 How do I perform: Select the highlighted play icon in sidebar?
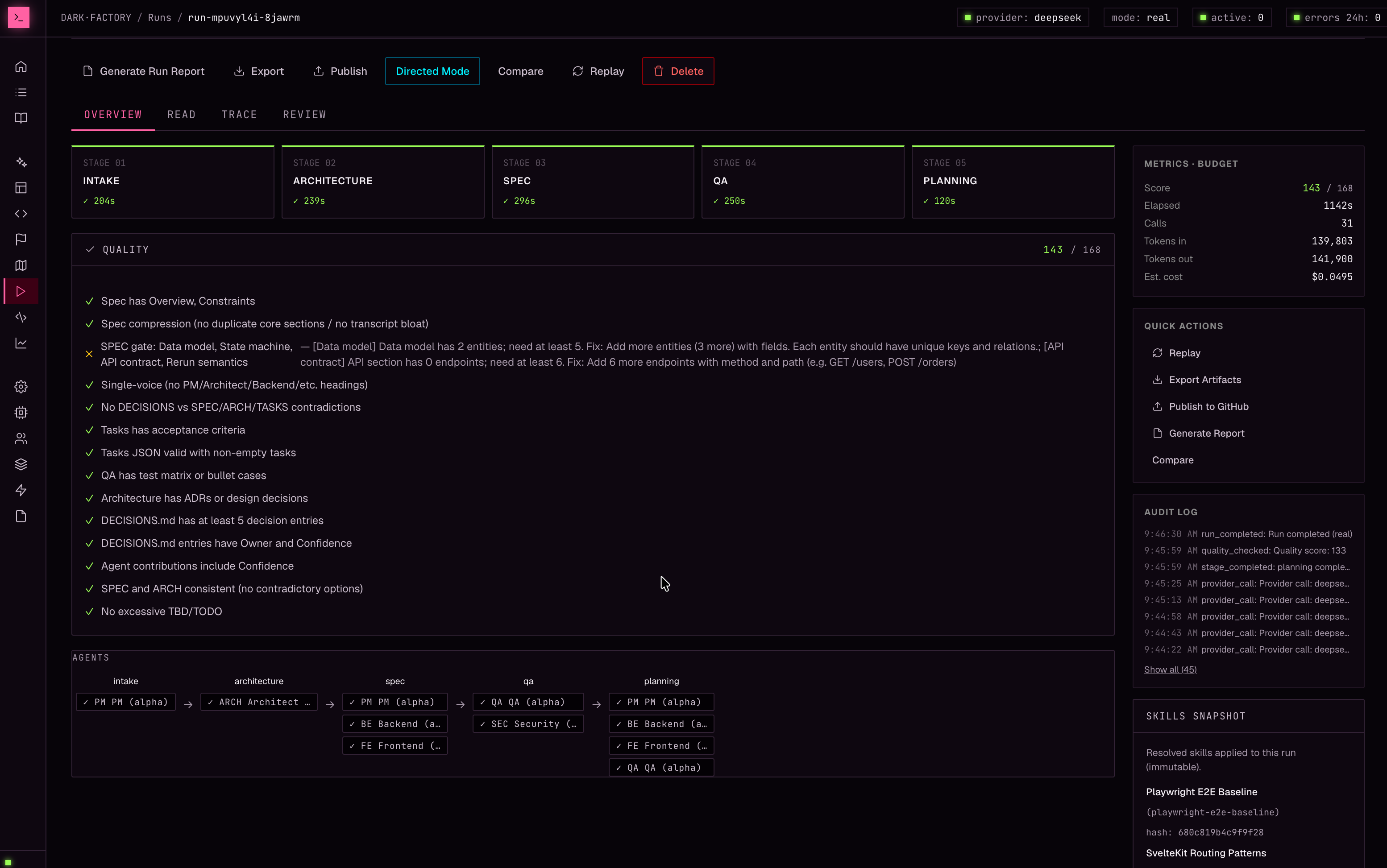point(21,292)
